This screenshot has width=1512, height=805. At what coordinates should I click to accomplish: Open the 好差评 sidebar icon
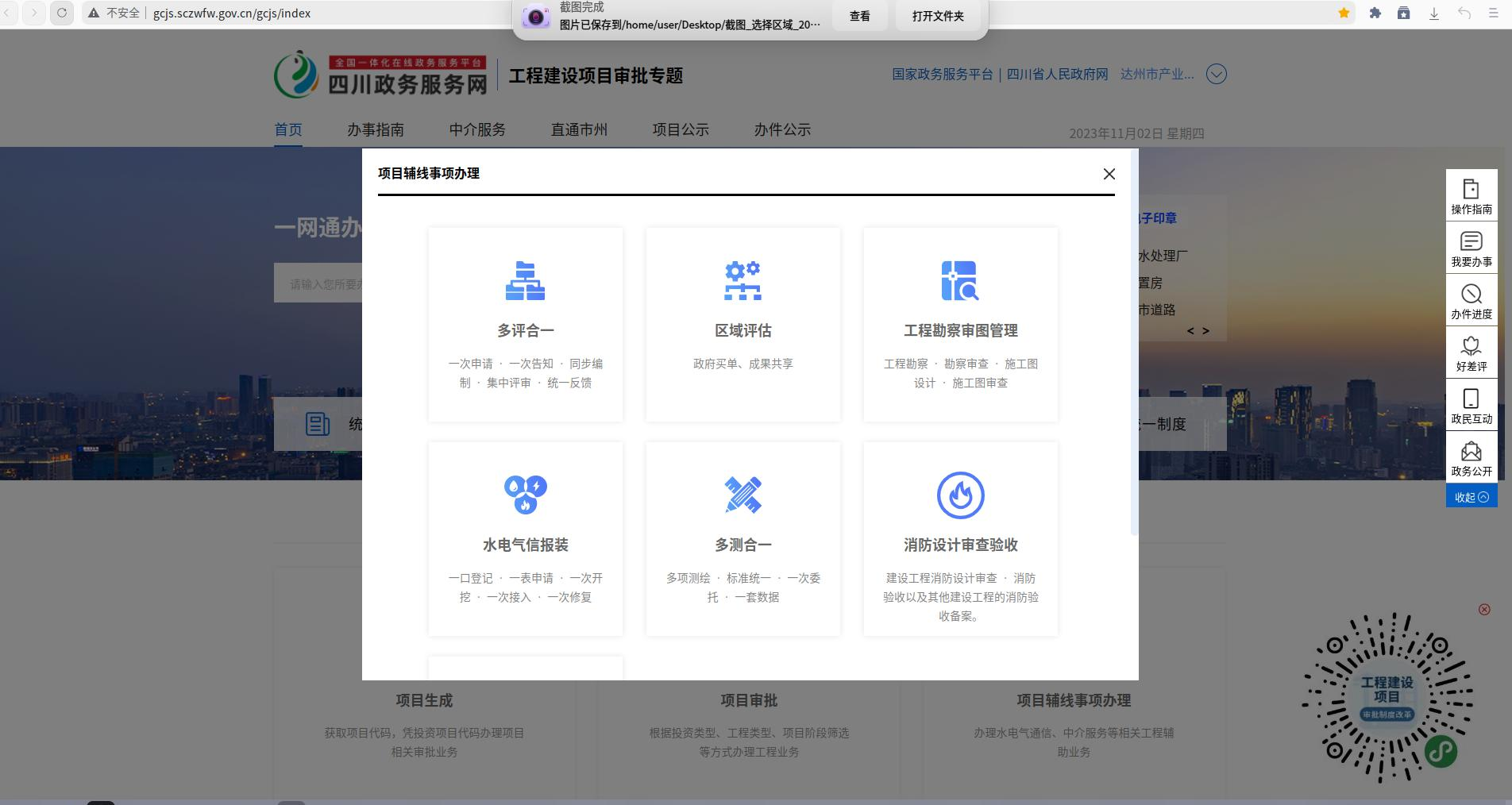[1471, 353]
